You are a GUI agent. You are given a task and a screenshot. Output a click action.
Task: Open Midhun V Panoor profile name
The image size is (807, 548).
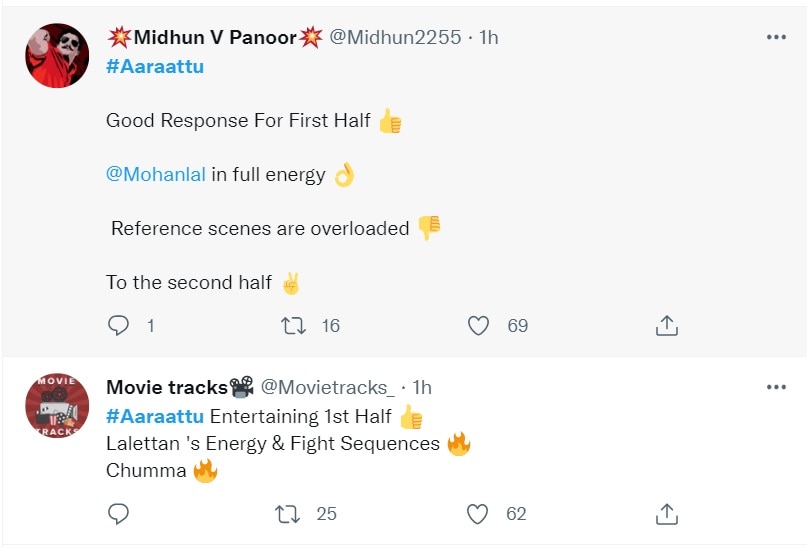click(x=214, y=37)
